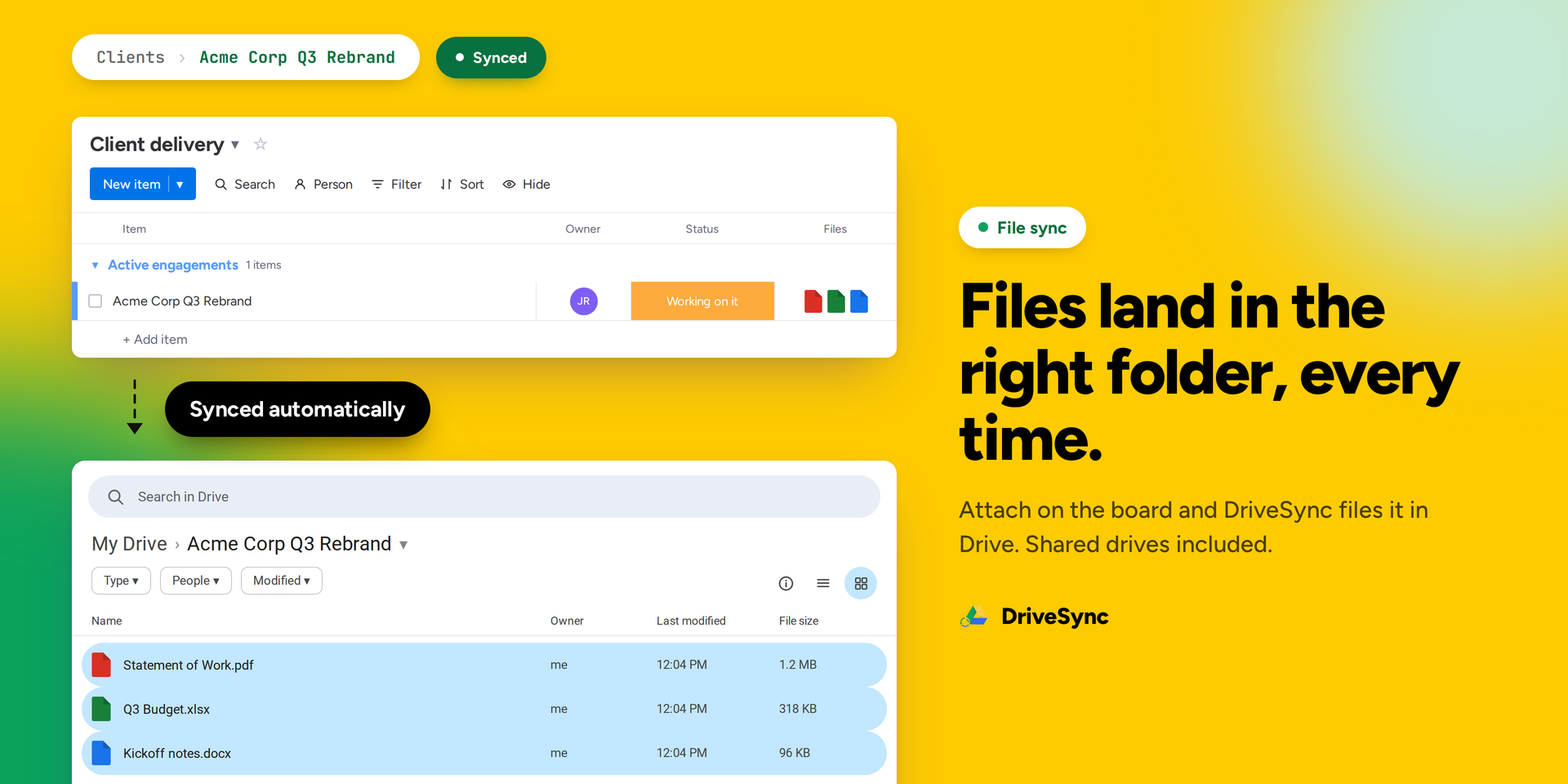Click the document icon for Kickoff notes

point(101,753)
